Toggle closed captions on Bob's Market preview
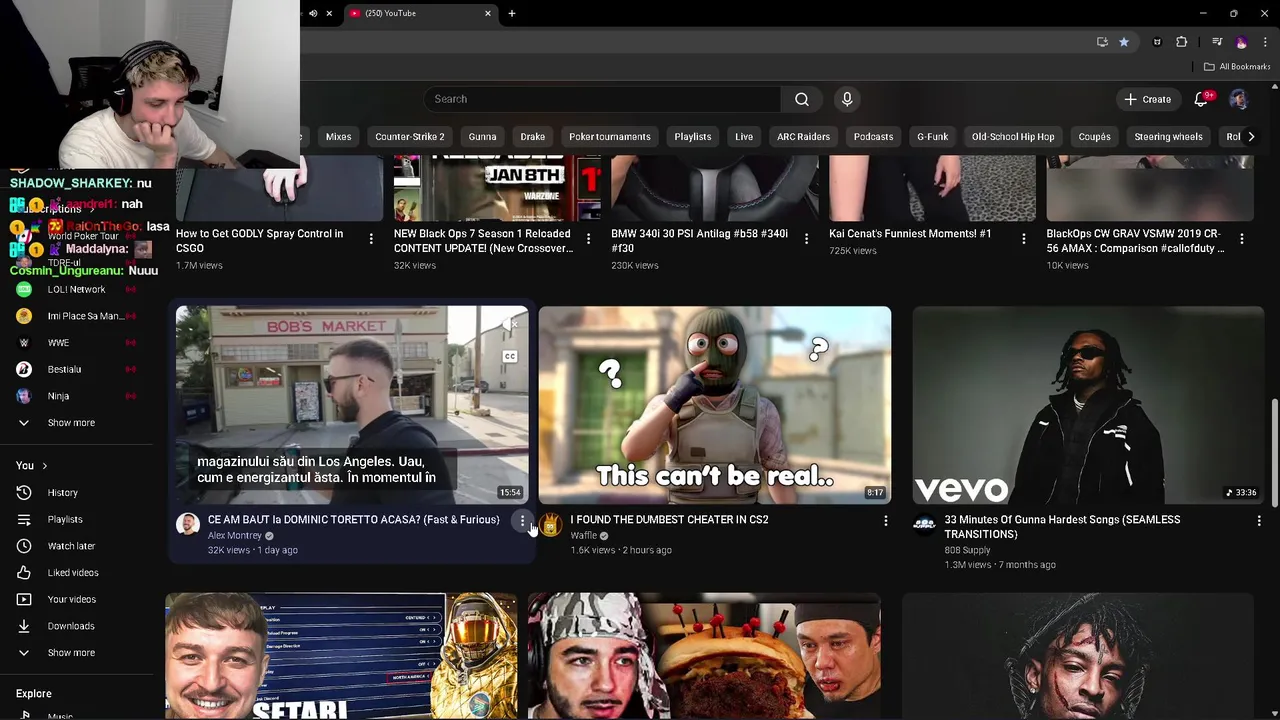 510,357
